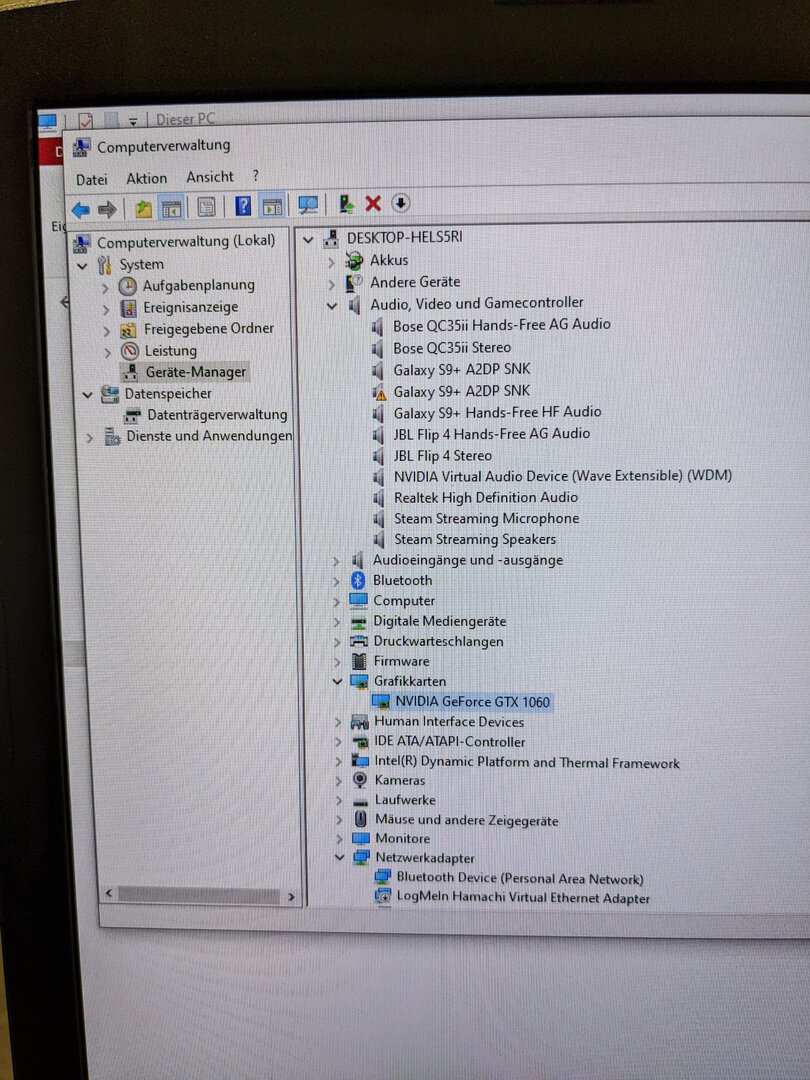Expand Dienste und Anwendungen node
This screenshot has width=810, height=1080.
(x=90, y=437)
